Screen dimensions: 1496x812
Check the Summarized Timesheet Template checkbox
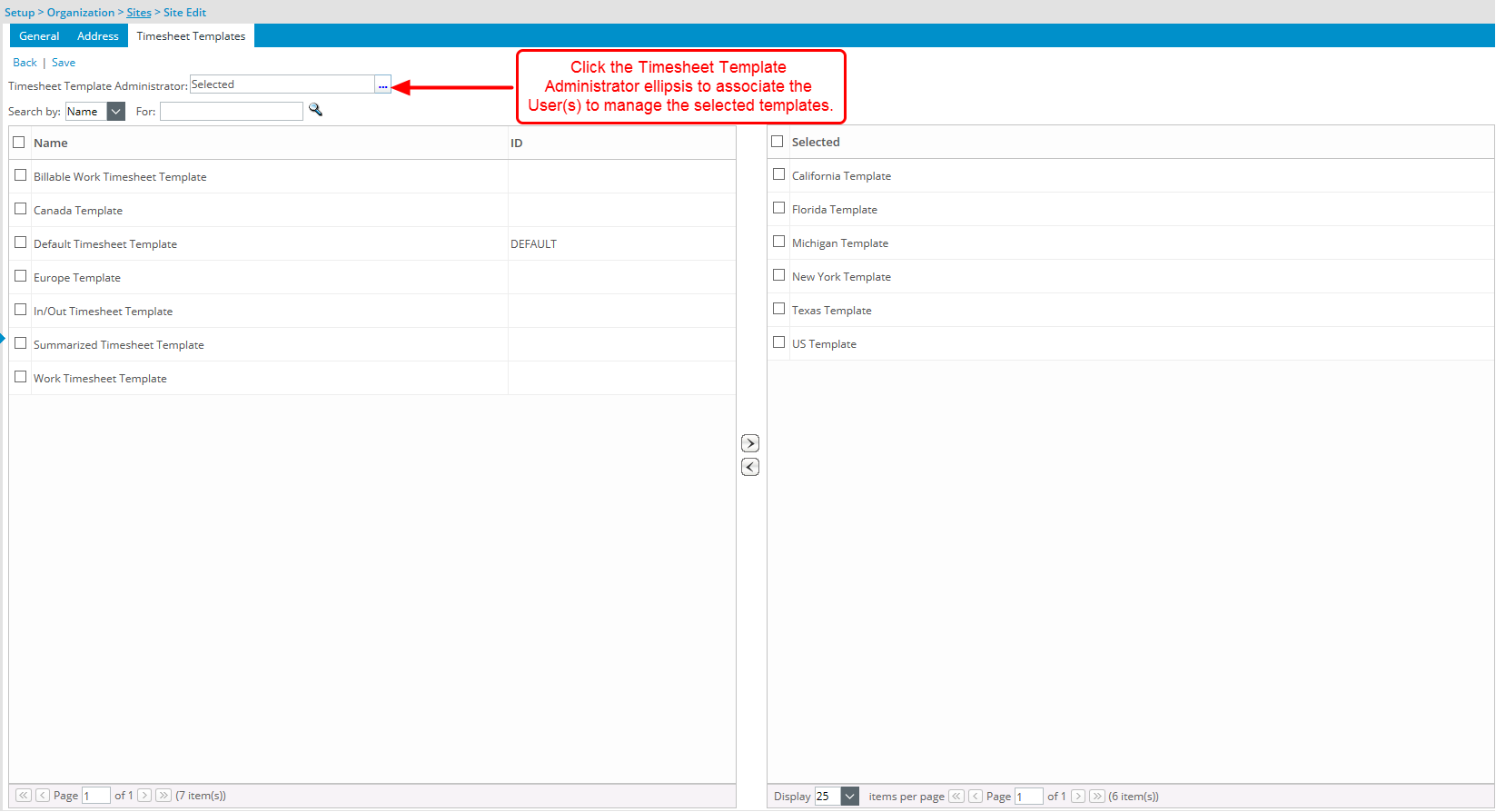tap(20, 343)
